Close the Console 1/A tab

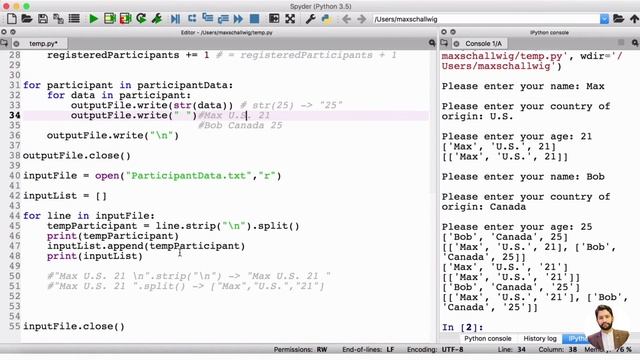pyautogui.click(x=456, y=44)
